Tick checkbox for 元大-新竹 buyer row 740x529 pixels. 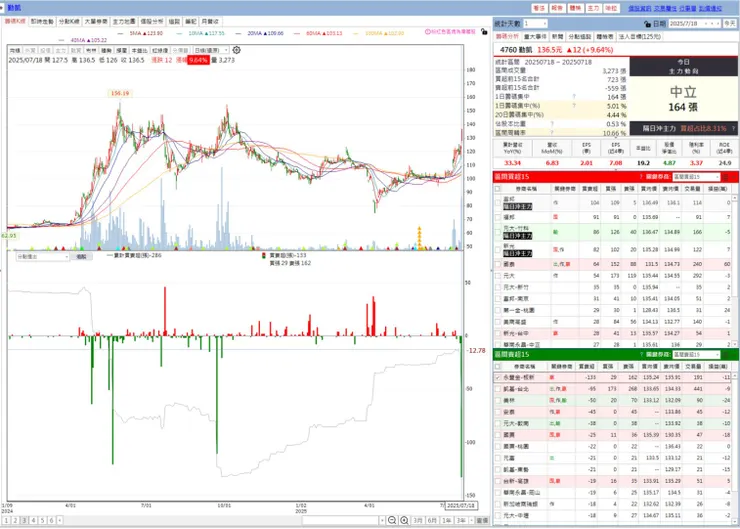(x=497, y=287)
